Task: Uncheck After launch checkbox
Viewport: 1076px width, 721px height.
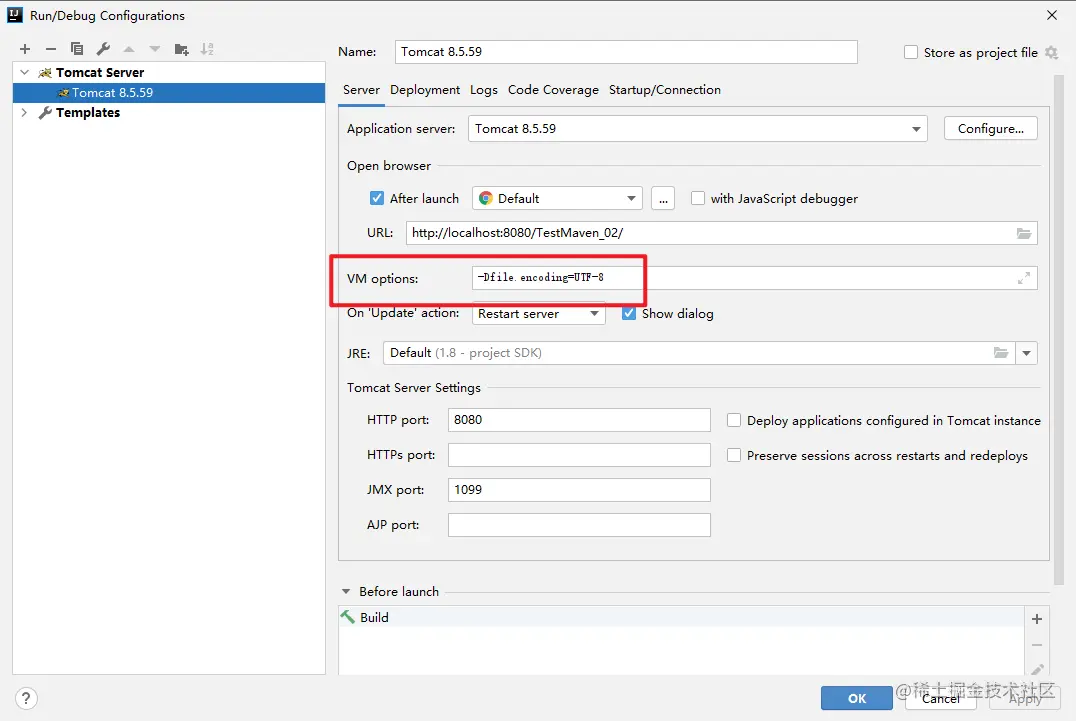Action: [x=377, y=198]
